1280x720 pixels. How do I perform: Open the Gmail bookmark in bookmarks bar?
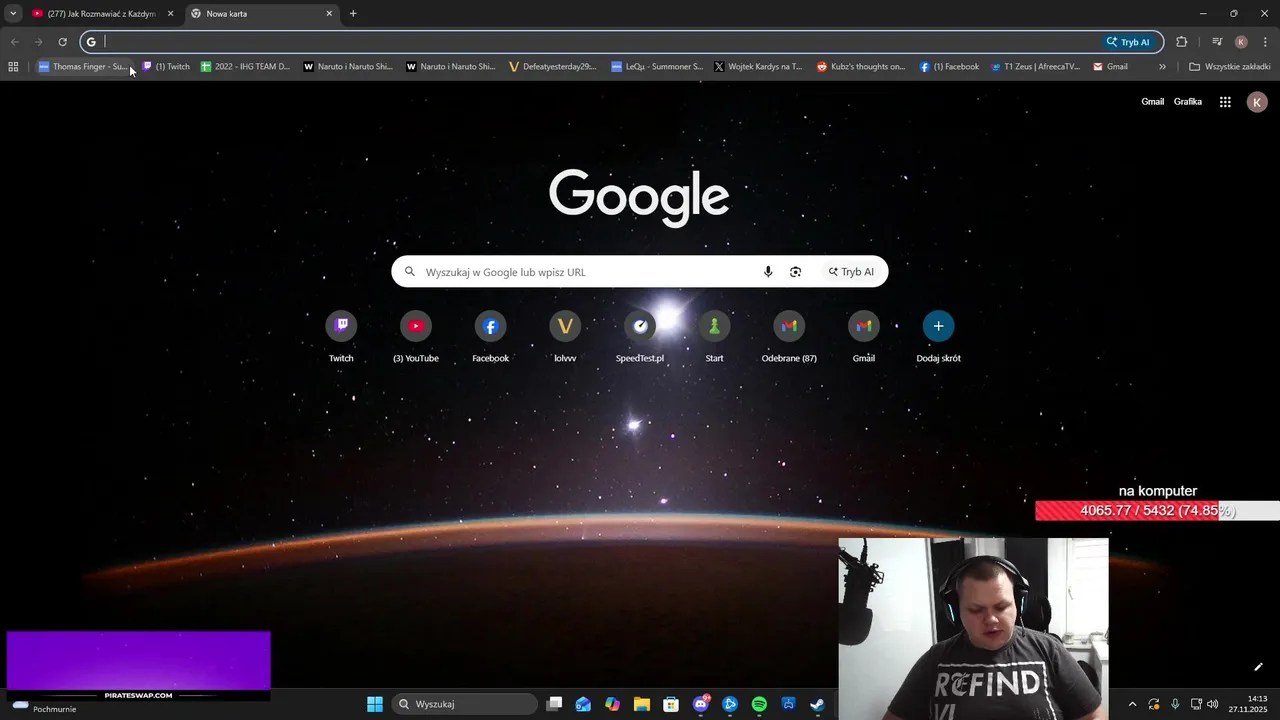click(x=1110, y=67)
